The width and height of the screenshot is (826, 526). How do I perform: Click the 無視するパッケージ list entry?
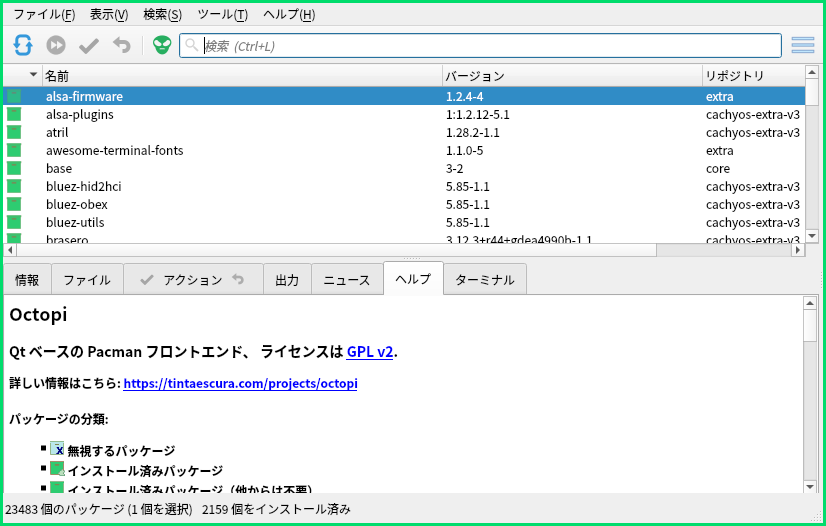point(121,451)
